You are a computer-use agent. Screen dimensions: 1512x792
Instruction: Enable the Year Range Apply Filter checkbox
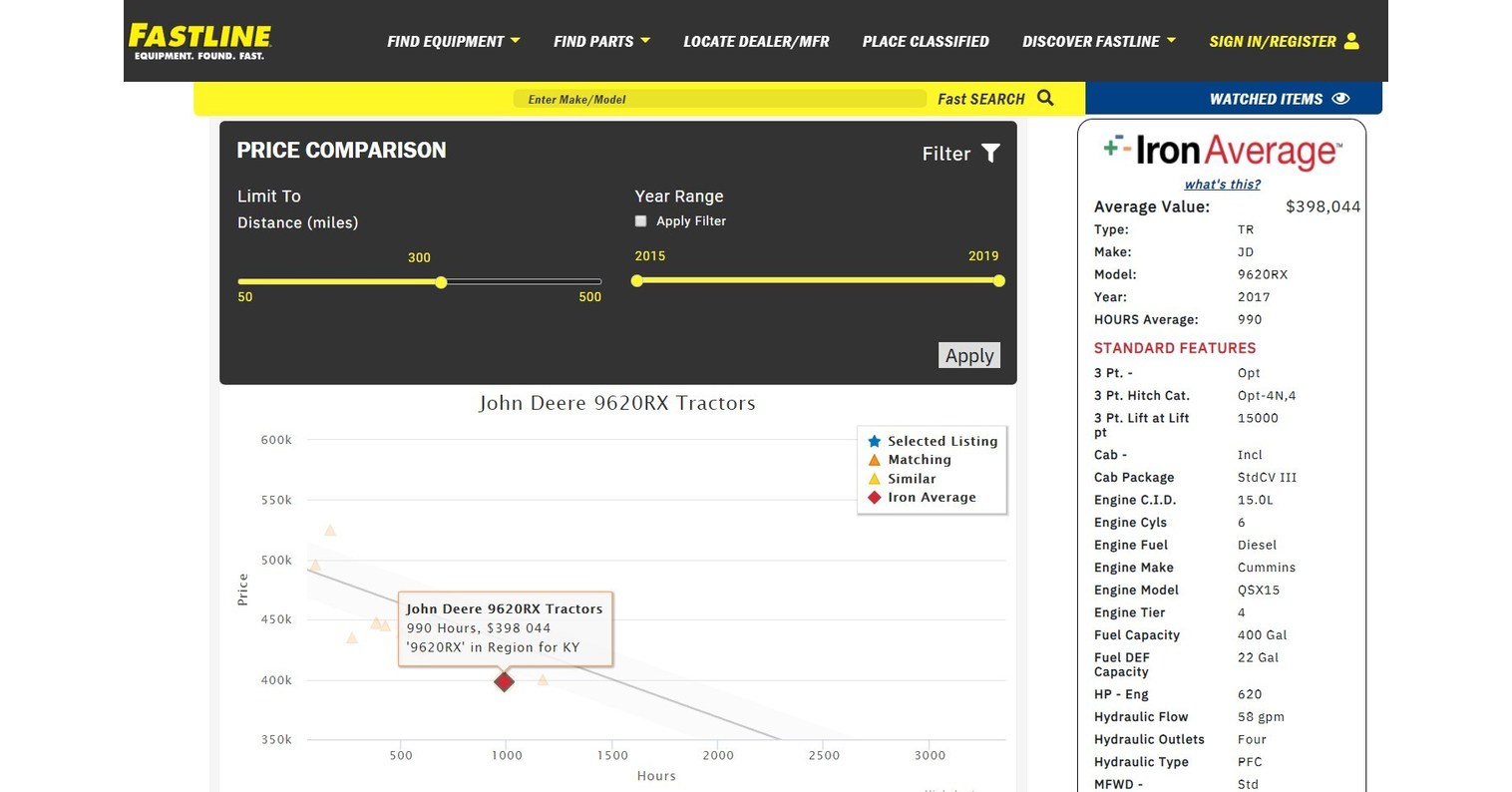(x=641, y=221)
